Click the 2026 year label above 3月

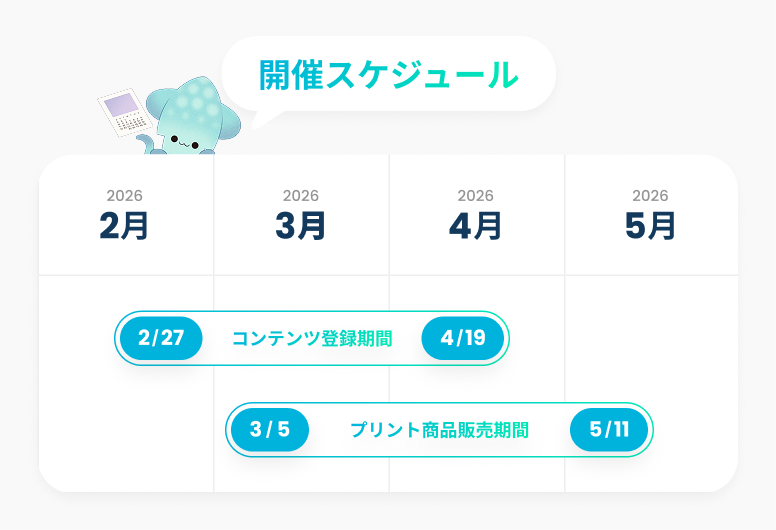click(x=301, y=196)
